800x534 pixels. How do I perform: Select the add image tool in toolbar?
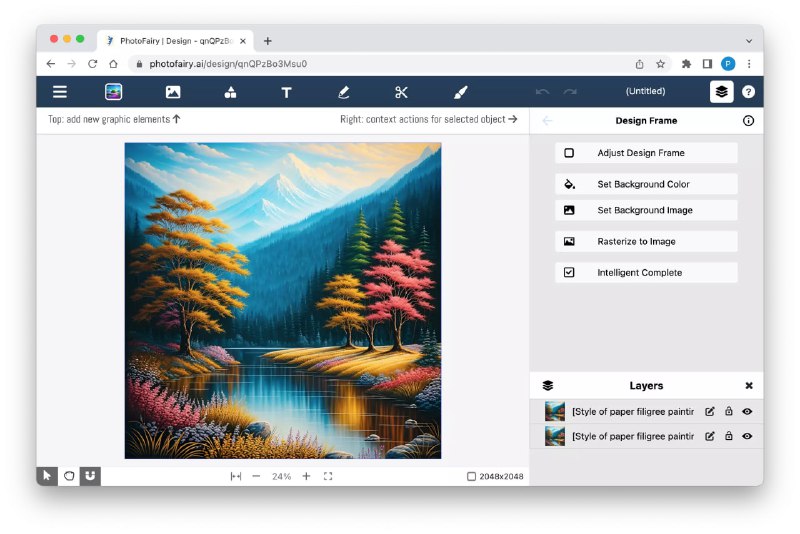point(173,92)
